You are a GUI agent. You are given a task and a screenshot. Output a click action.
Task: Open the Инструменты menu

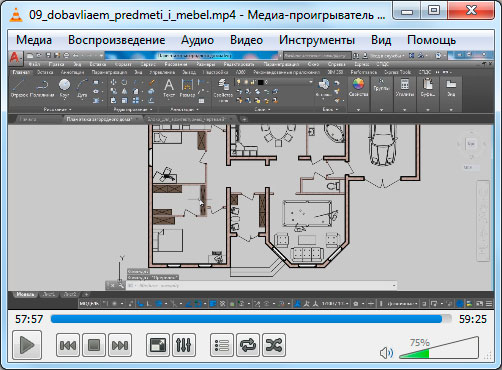[x=317, y=40]
